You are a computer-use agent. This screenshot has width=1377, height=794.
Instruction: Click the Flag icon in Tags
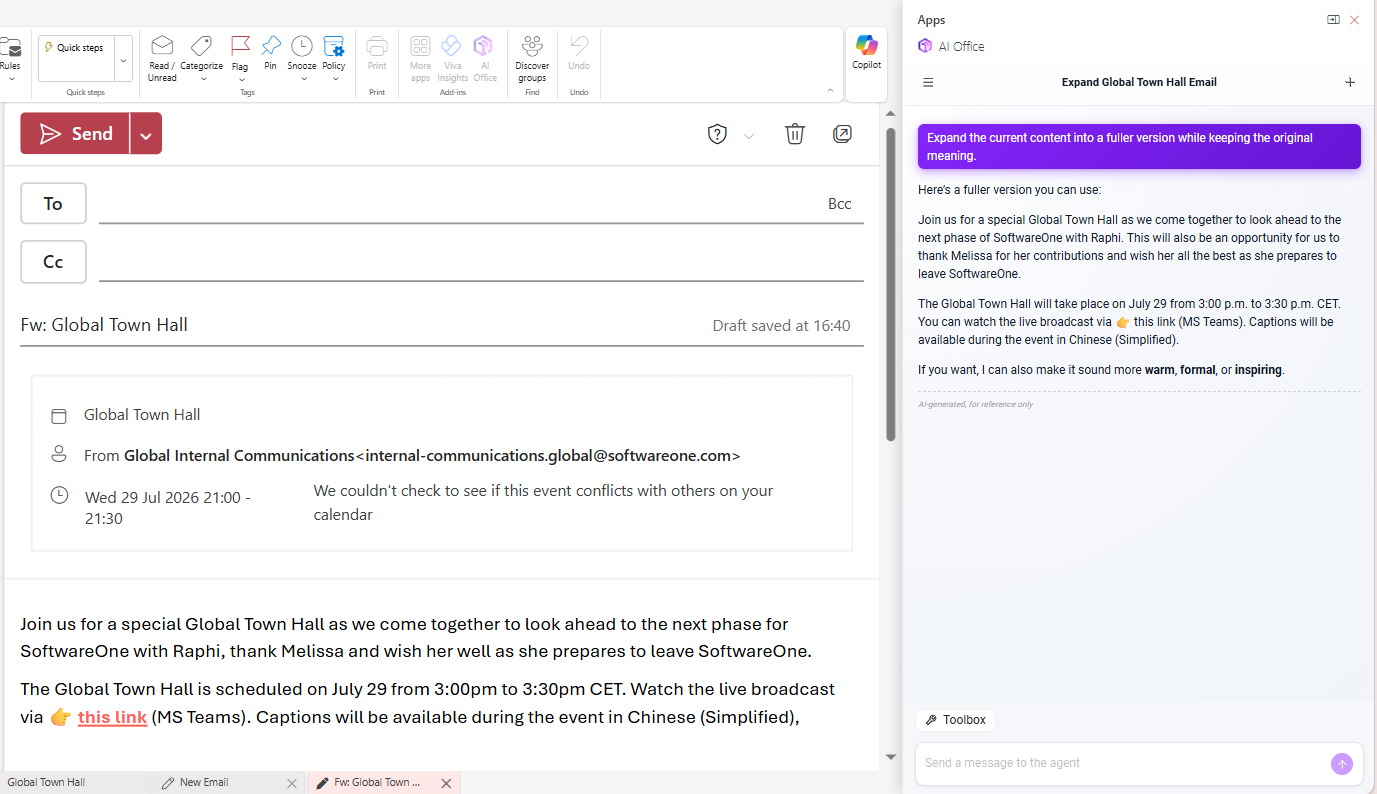(240, 46)
